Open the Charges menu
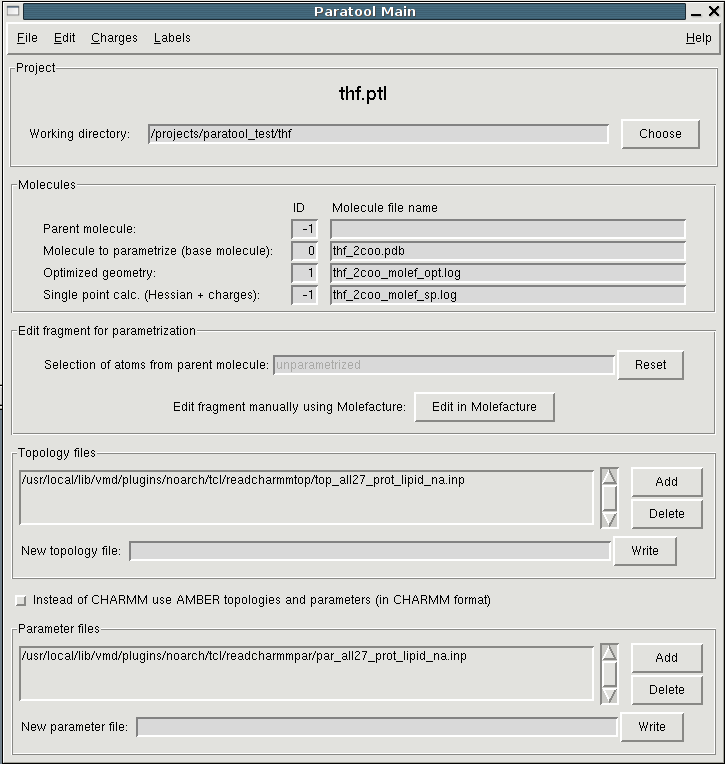The width and height of the screenshot is (725, 764). pyautogui.click(x=114, y=38)
